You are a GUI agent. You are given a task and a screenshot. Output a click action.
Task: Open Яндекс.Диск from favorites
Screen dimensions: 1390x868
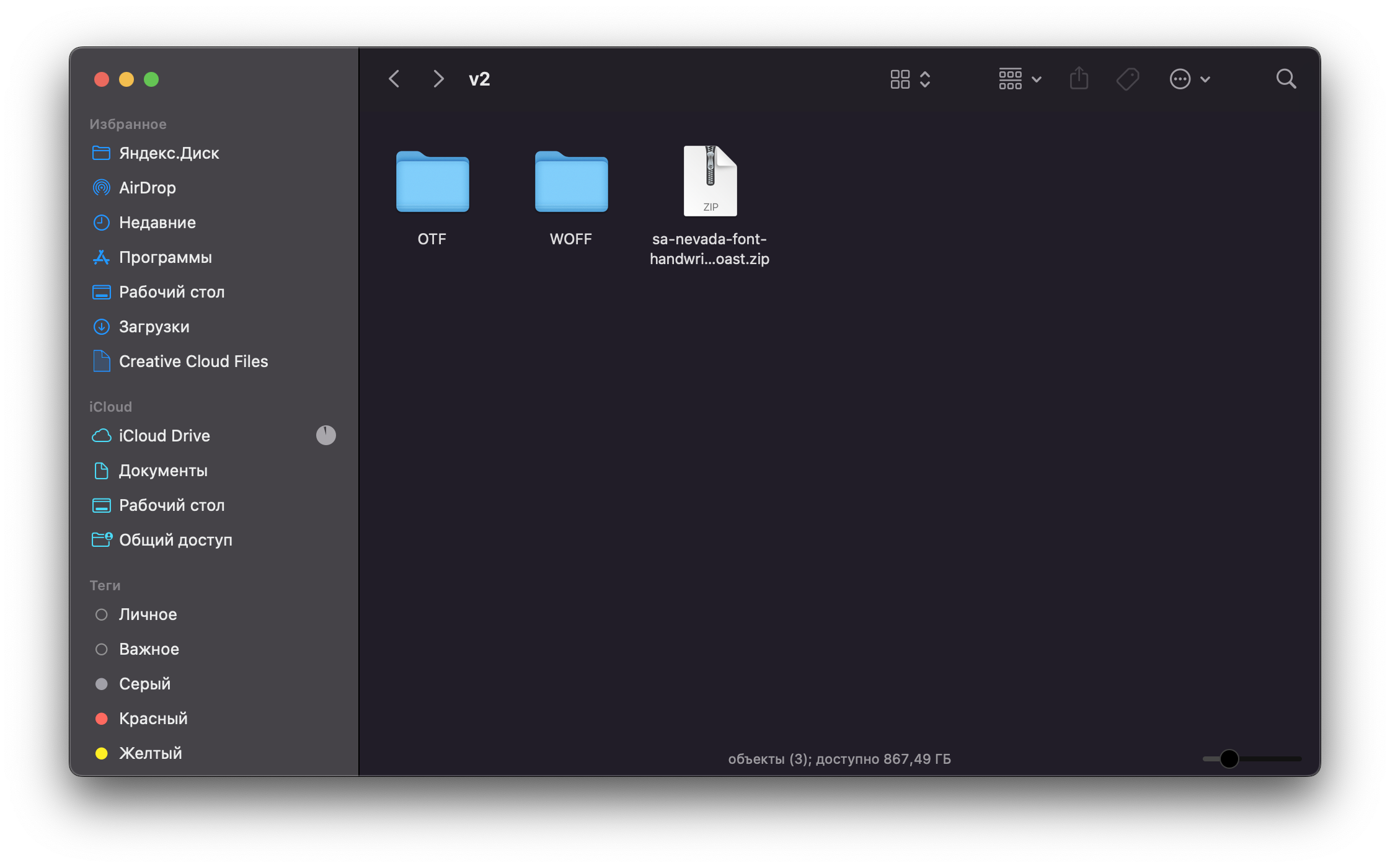point(169,153)
